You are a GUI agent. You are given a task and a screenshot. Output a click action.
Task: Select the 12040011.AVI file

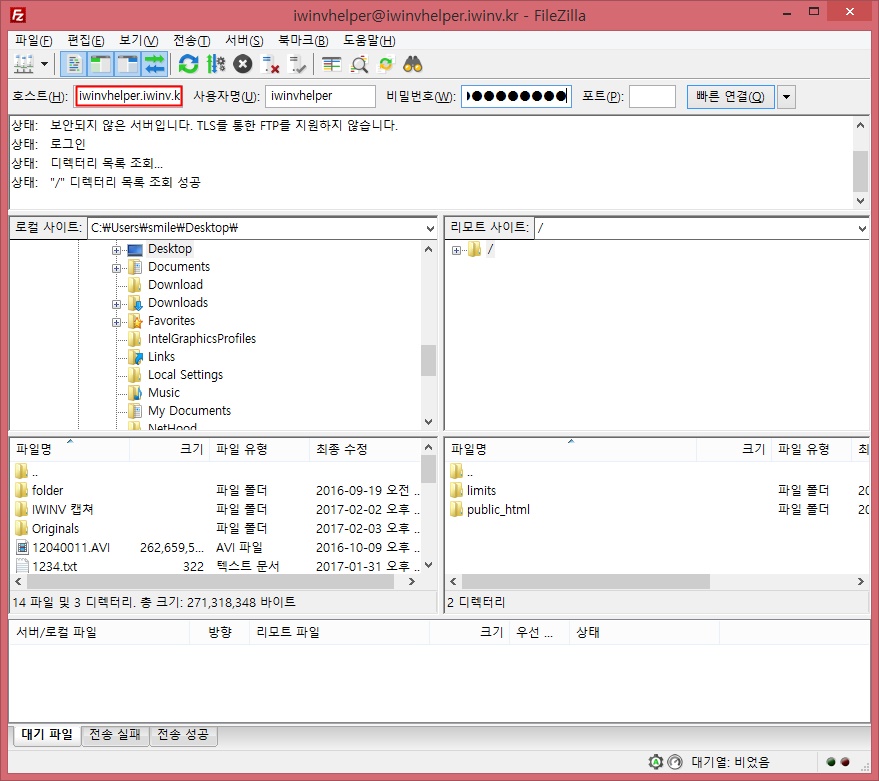(216, 548)
